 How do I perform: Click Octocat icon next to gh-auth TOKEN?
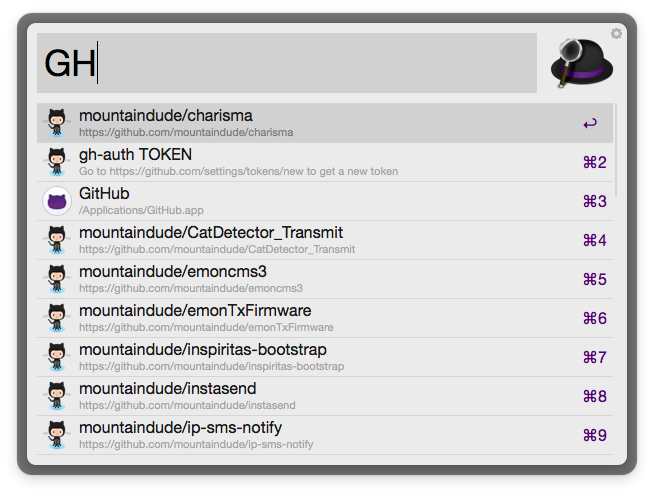57,162
